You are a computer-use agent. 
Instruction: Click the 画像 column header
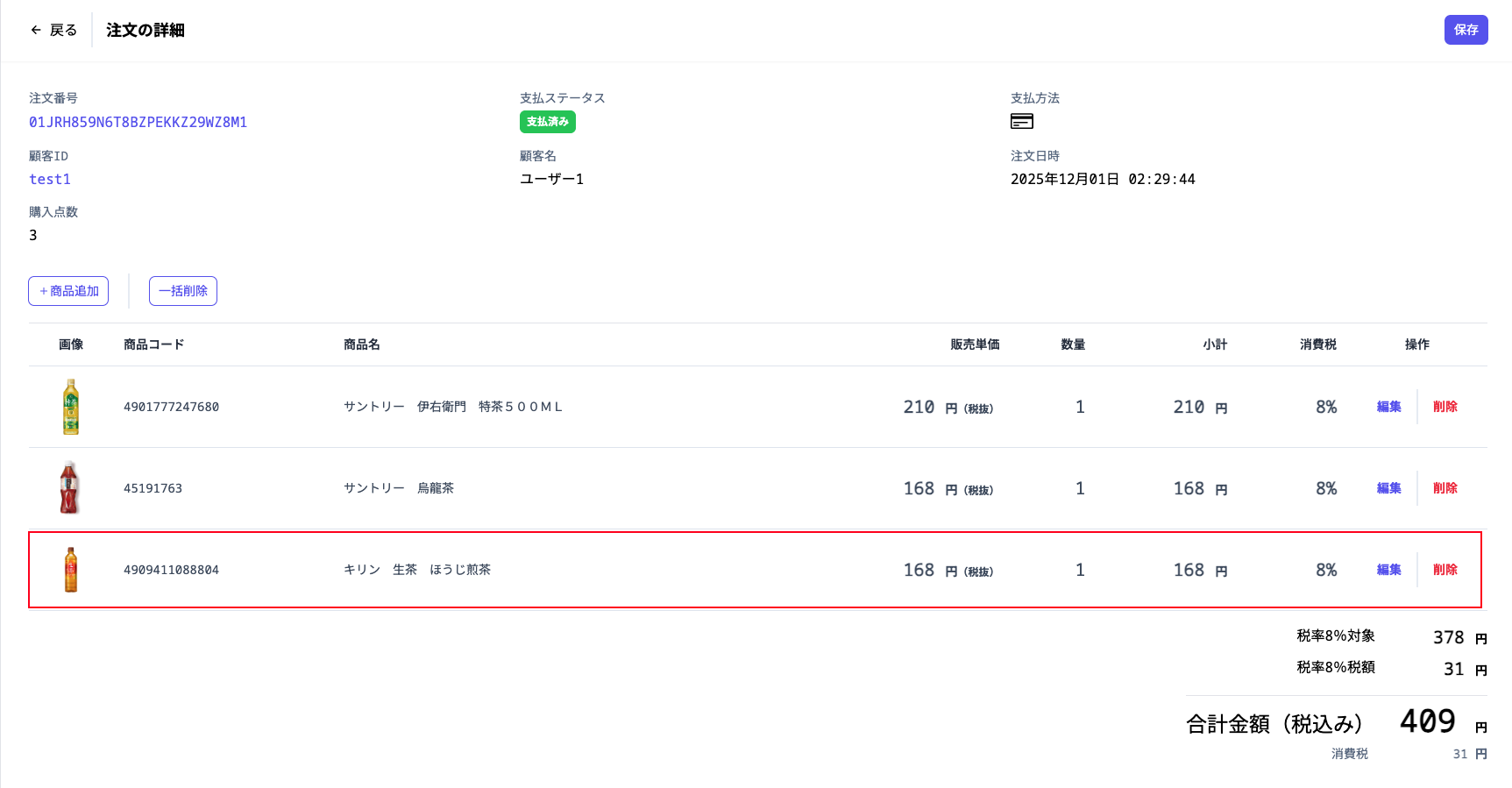click(x=71, y=344)
